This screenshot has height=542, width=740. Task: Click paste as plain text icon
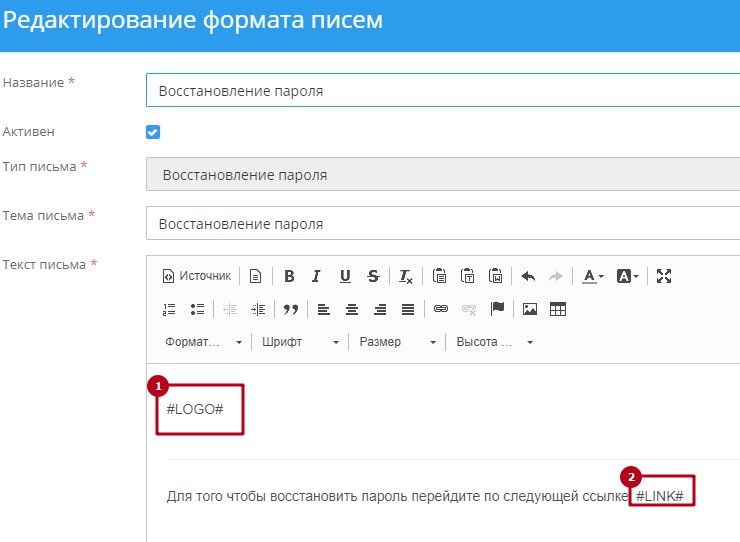pyautogui.click(x=467, y=276)
